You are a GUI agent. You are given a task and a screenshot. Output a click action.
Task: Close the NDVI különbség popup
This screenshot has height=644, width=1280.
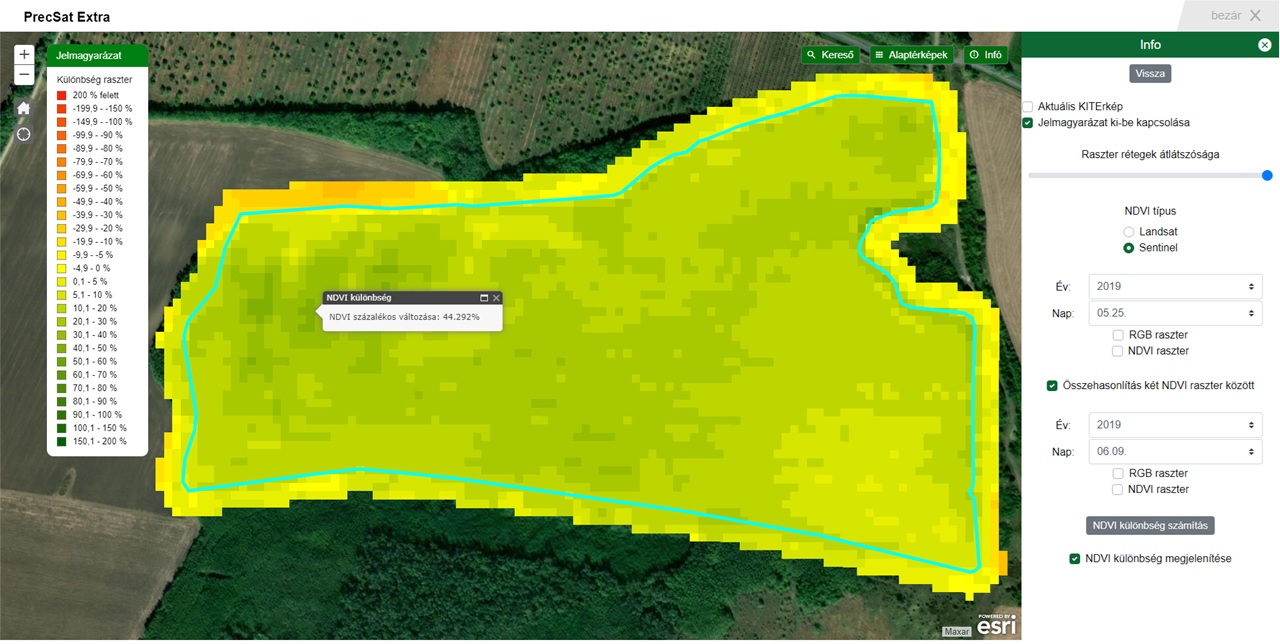[x=496, y=298]
